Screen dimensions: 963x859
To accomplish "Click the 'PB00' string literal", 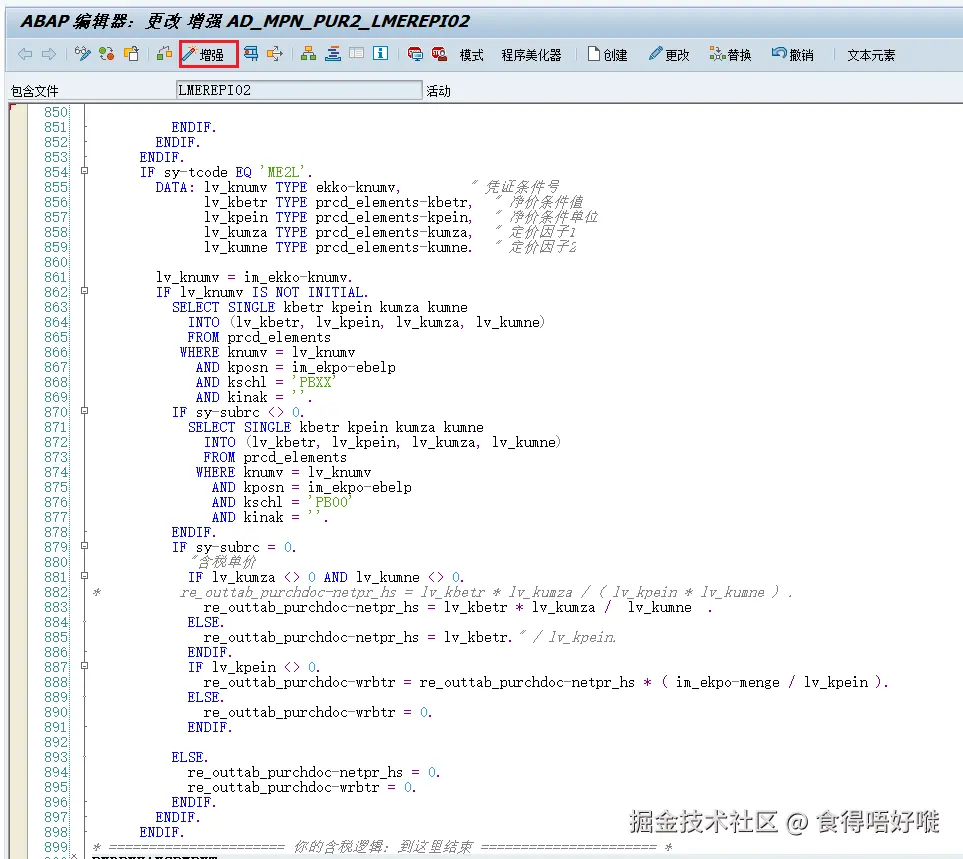I will 330,502.
